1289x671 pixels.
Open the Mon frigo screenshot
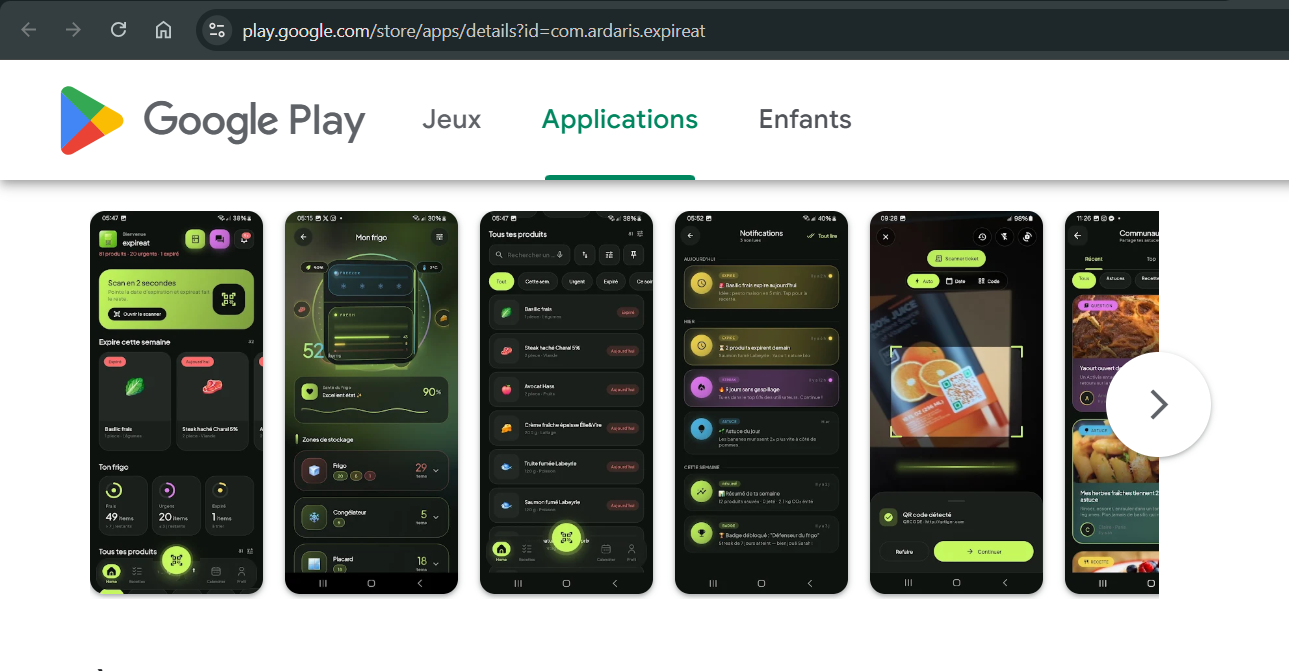tap(372, 403)
